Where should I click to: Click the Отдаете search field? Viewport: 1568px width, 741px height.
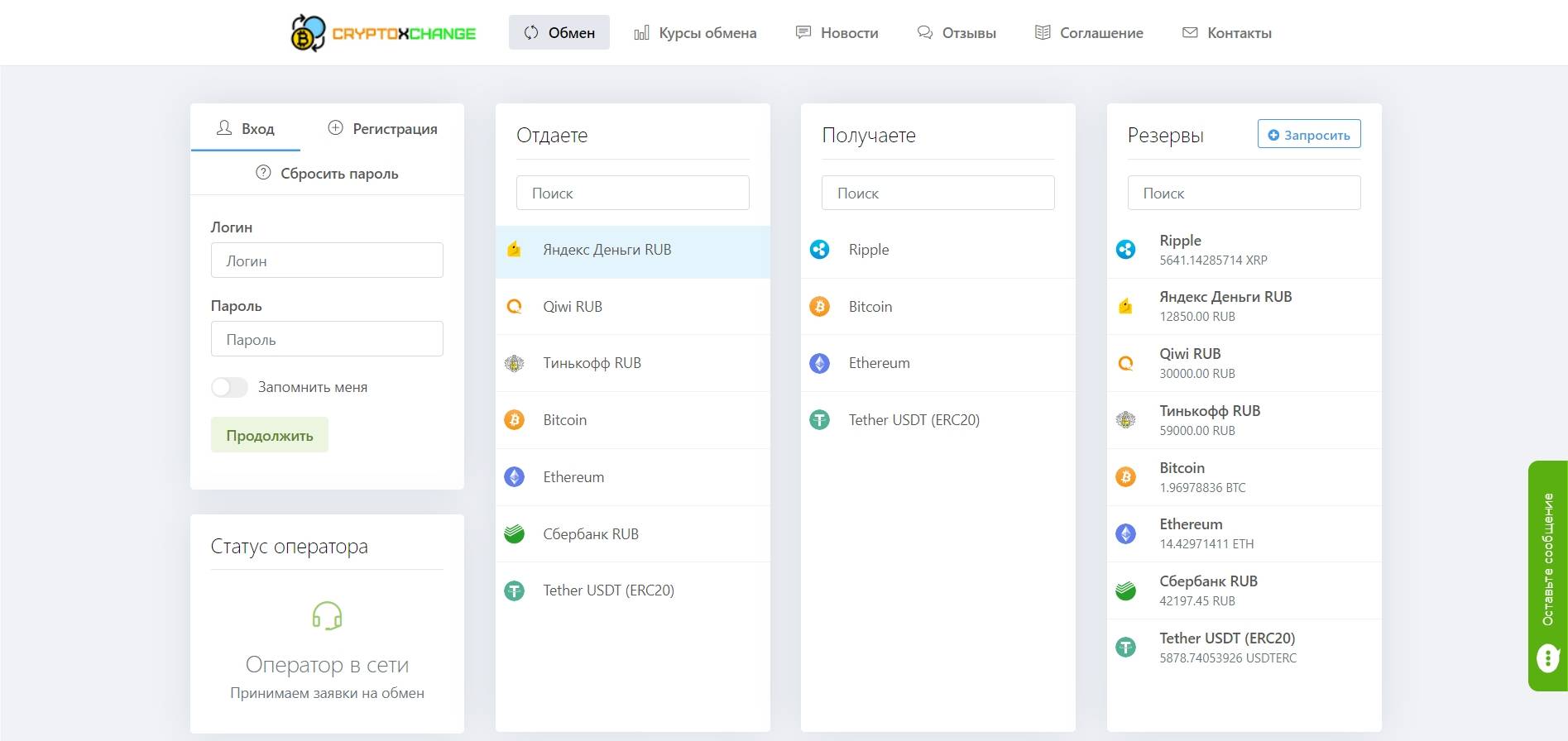[x=633, y=193]
